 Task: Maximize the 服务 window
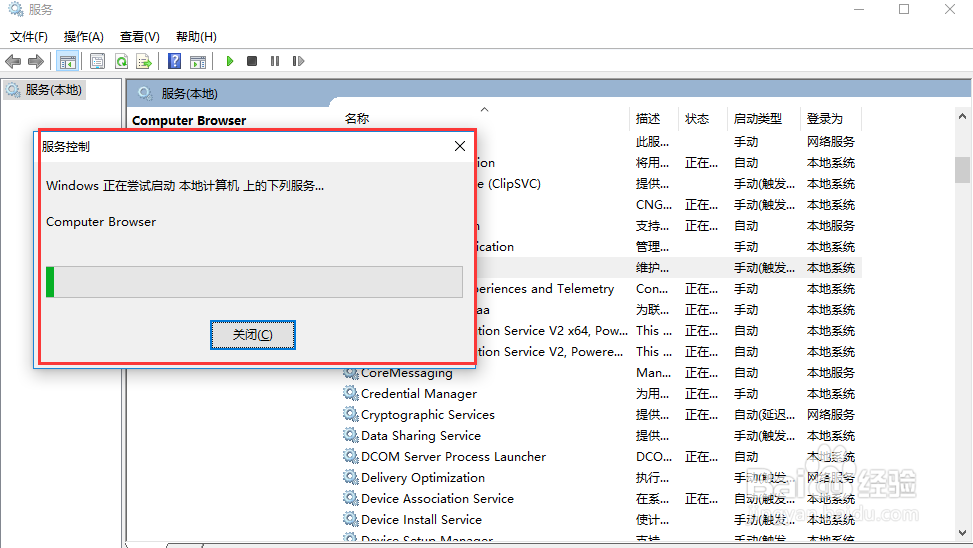click(x=904, y=9)
